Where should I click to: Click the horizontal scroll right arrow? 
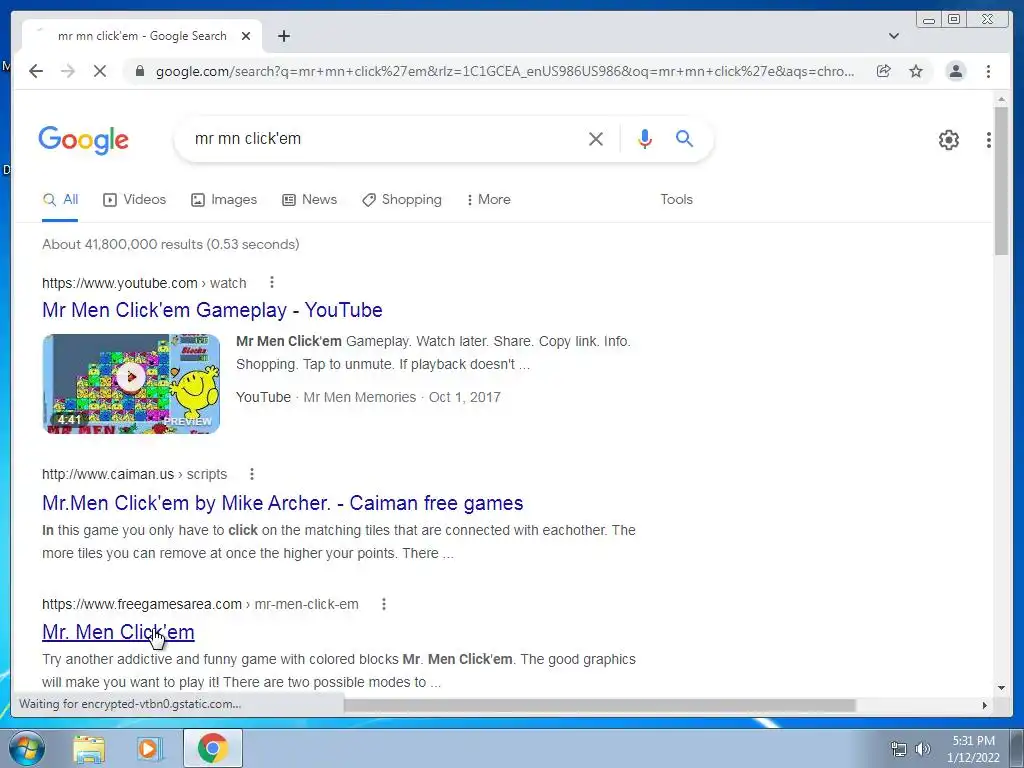[x=984, y=705]
